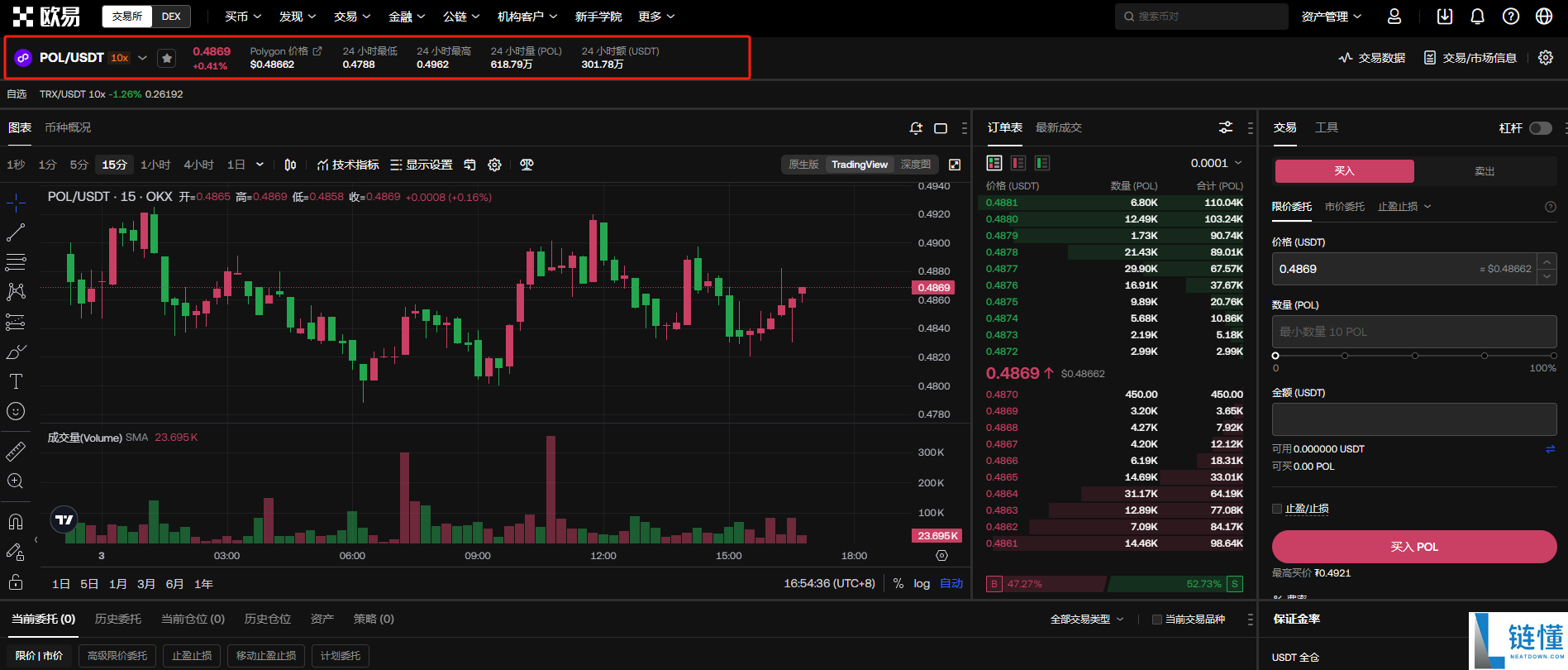The width and height of the screenshot is (1568, 670).
Task: Click the buy/sell ratio bar
Action: 1114,584
